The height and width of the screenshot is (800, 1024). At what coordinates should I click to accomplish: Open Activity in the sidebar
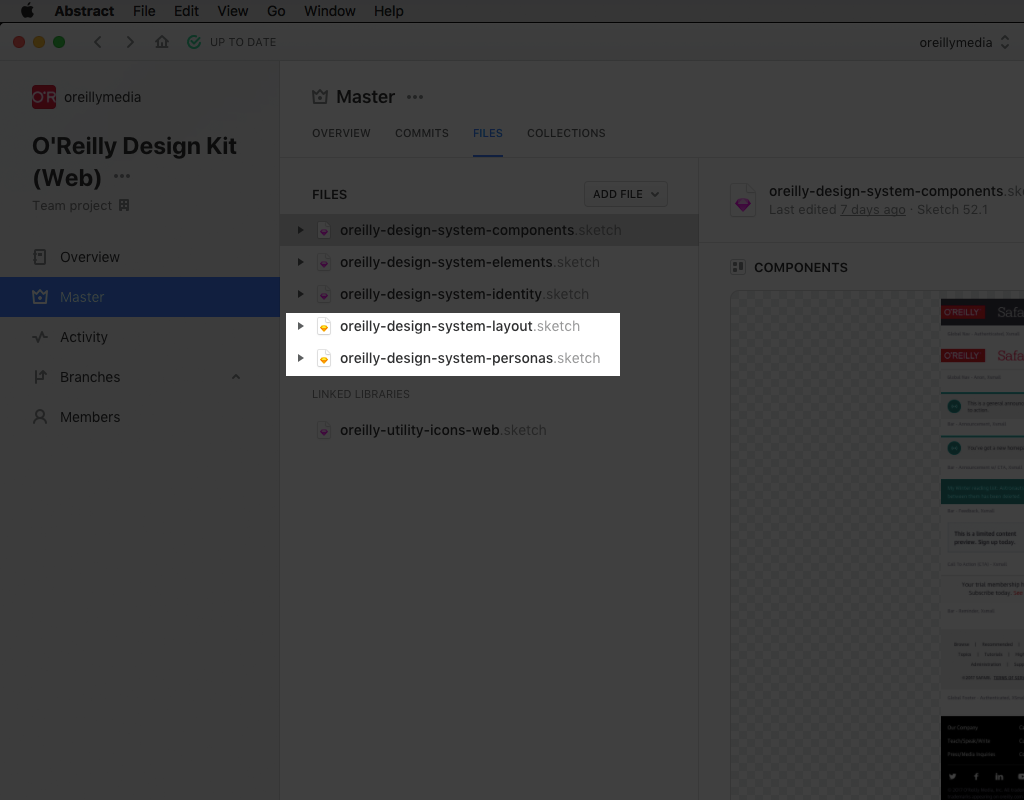pyautogui.click(x=140, y=337)
